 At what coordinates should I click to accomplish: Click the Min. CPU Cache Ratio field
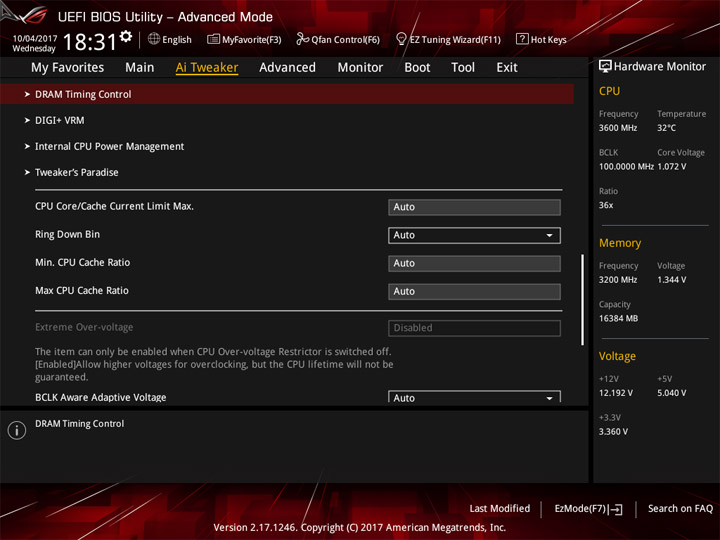point(474,264)
